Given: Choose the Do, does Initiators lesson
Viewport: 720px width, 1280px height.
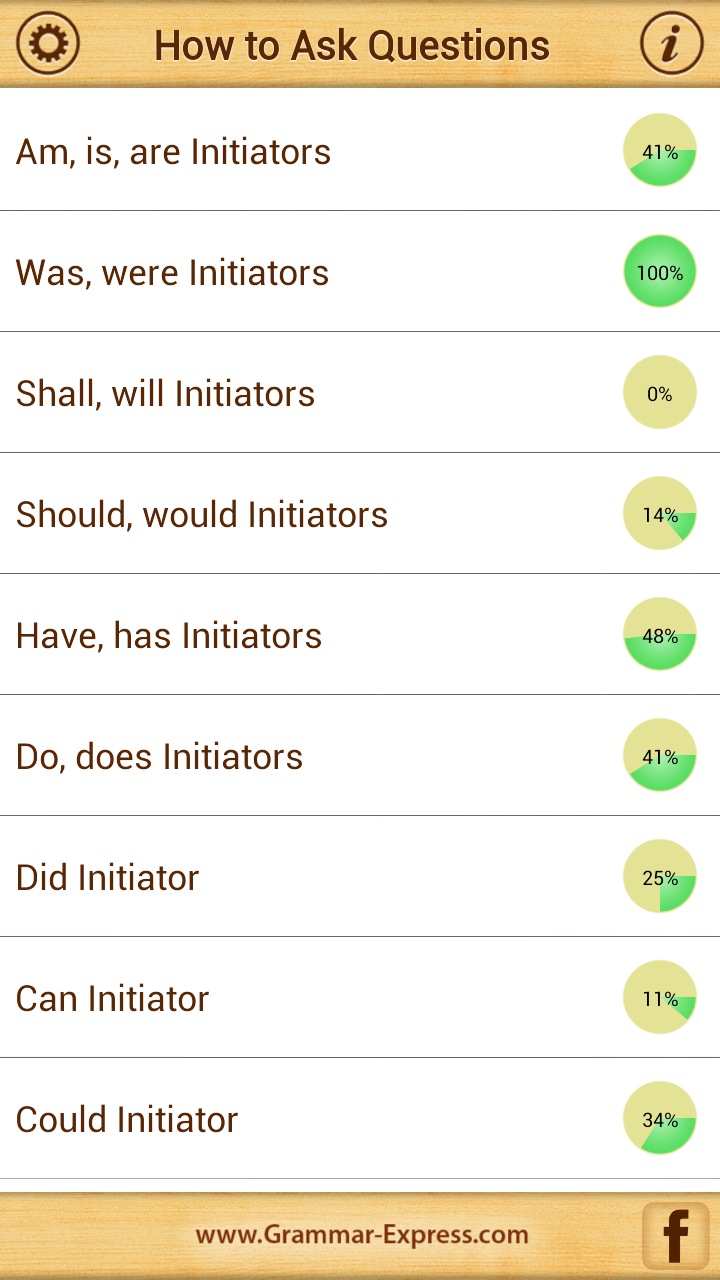Looking at the screenshot, I should point(360,755).
